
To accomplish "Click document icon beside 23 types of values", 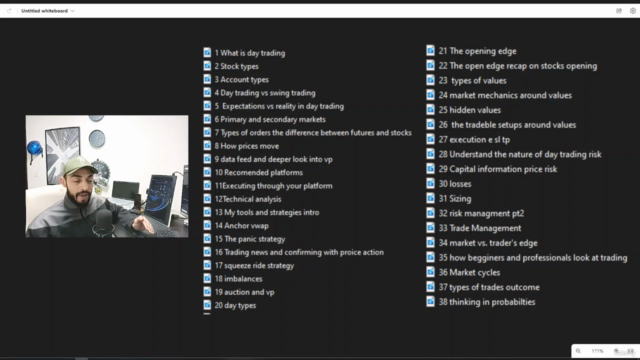I will coord(431,80).
